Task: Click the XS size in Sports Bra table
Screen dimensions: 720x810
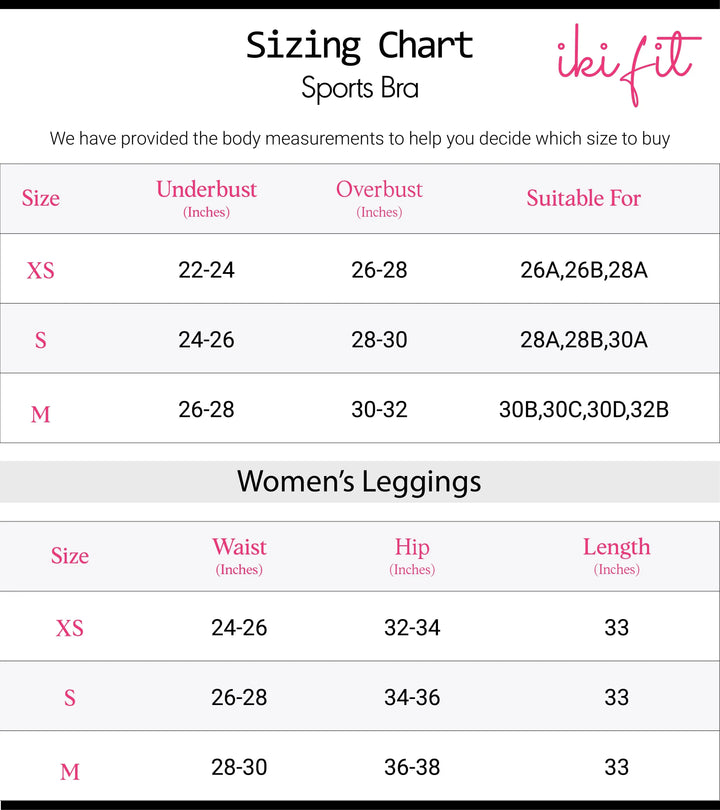Action: coord(41,270)
